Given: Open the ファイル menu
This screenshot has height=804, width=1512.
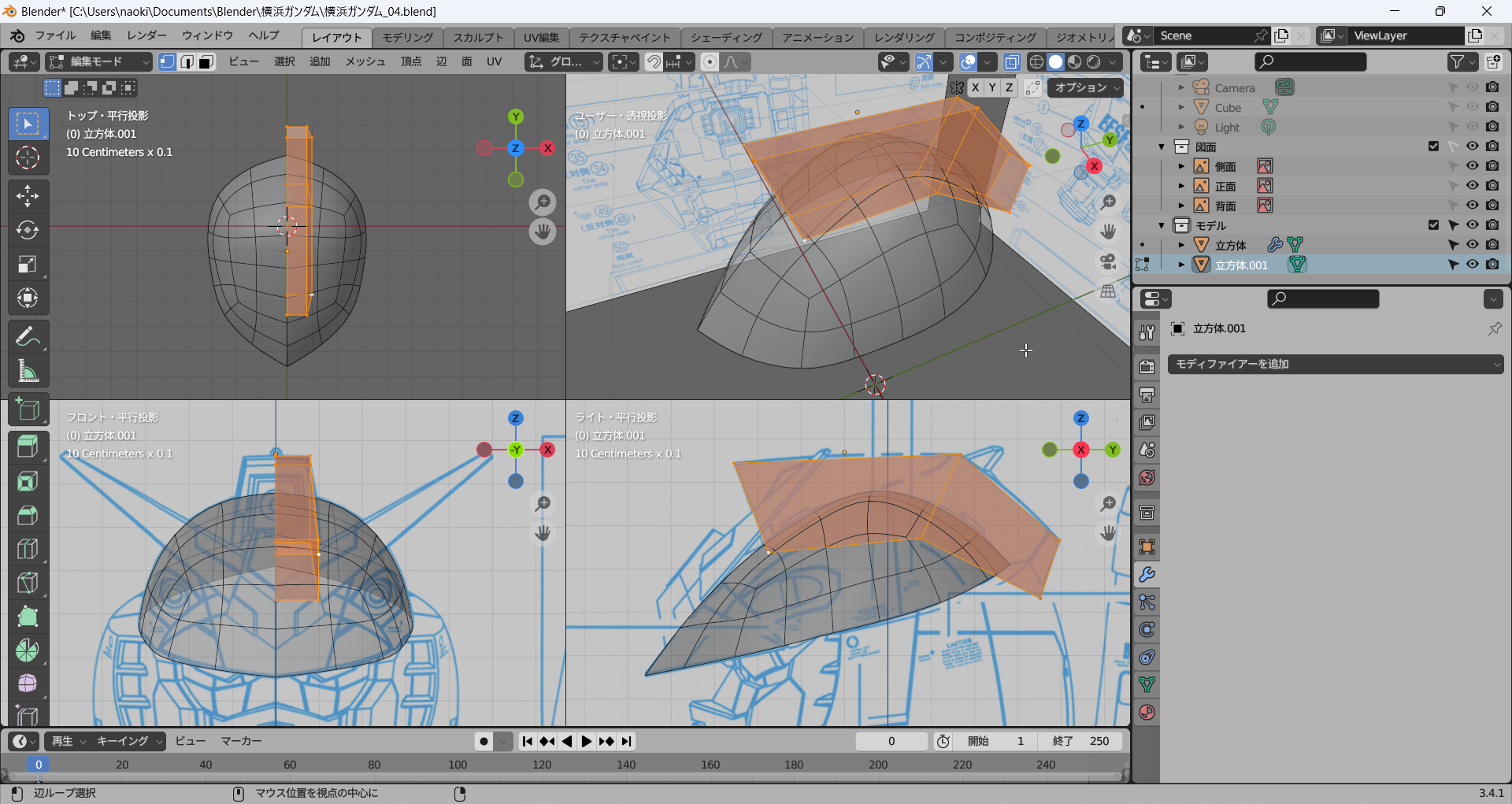Looking at the screenshot, I should click(55, 35).
